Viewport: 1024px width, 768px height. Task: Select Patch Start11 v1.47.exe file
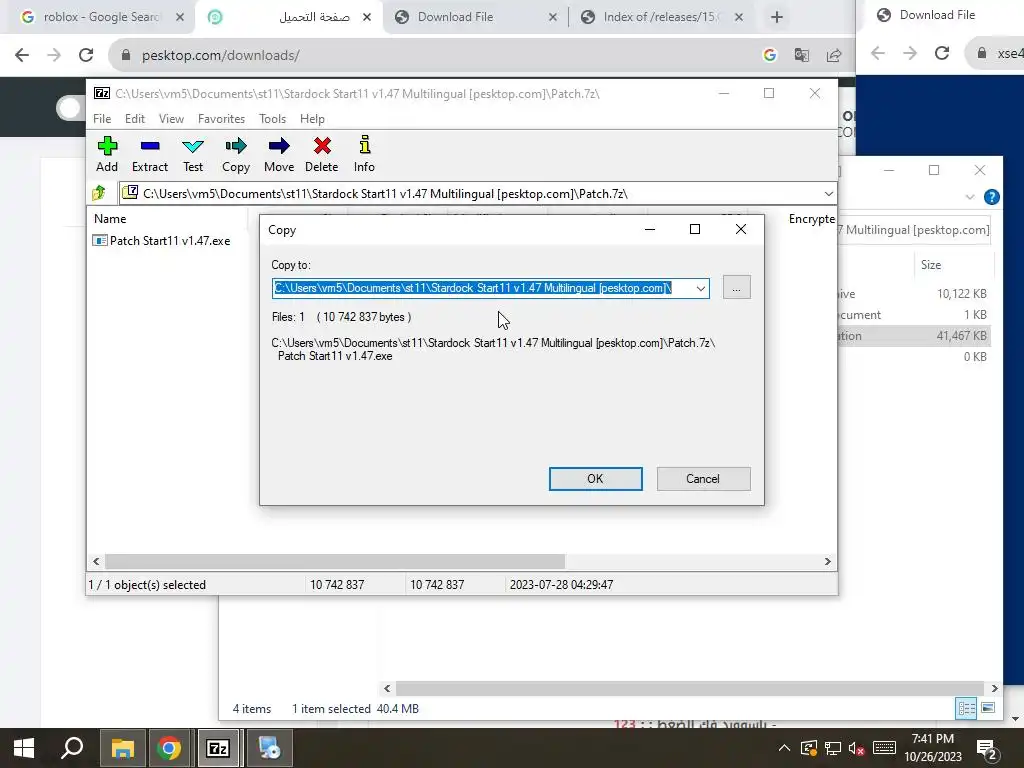click(x=162, y=240)
